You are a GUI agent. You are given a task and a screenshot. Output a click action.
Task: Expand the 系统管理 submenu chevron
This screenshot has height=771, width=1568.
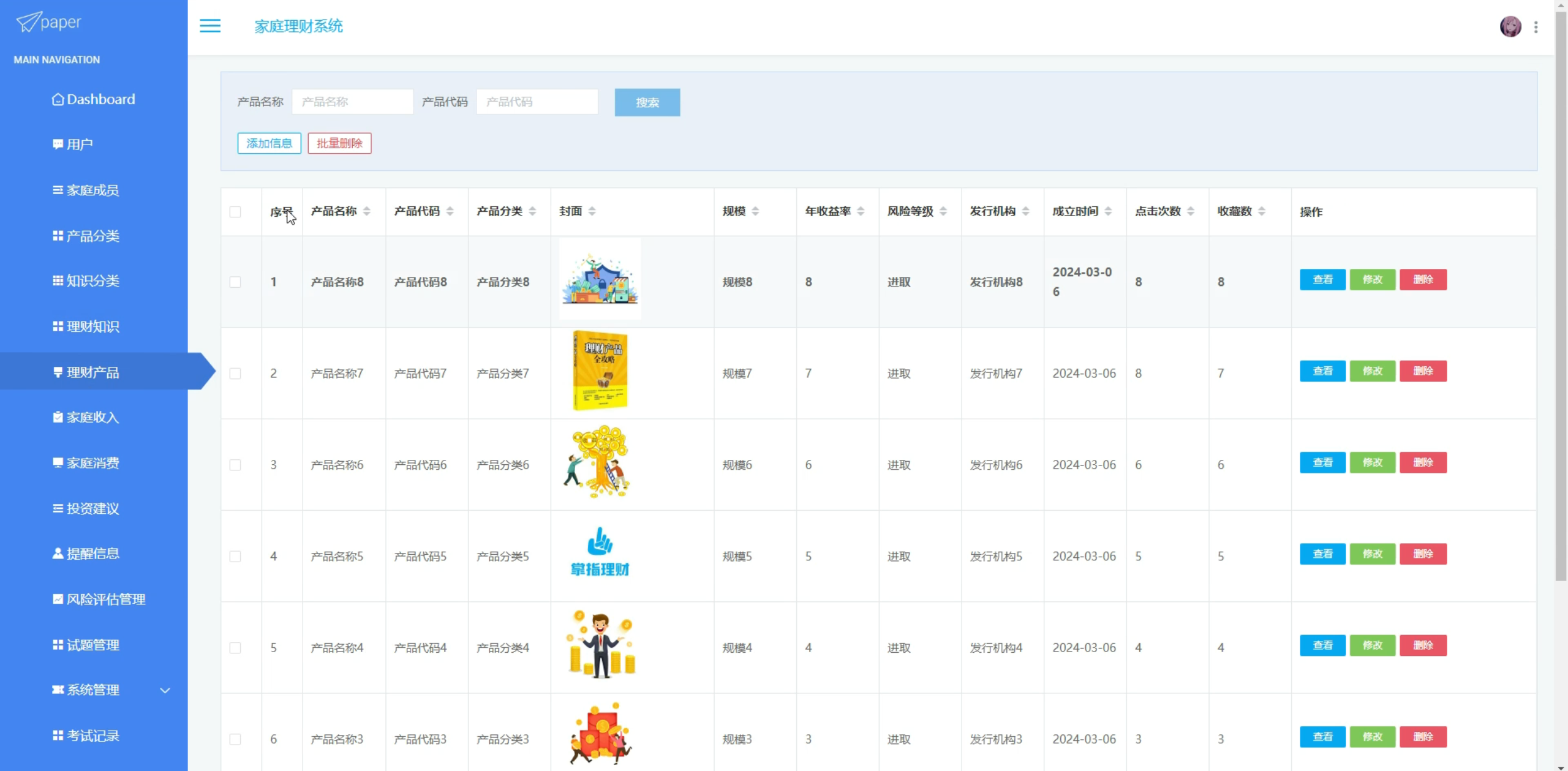click(x=165, y=690)
